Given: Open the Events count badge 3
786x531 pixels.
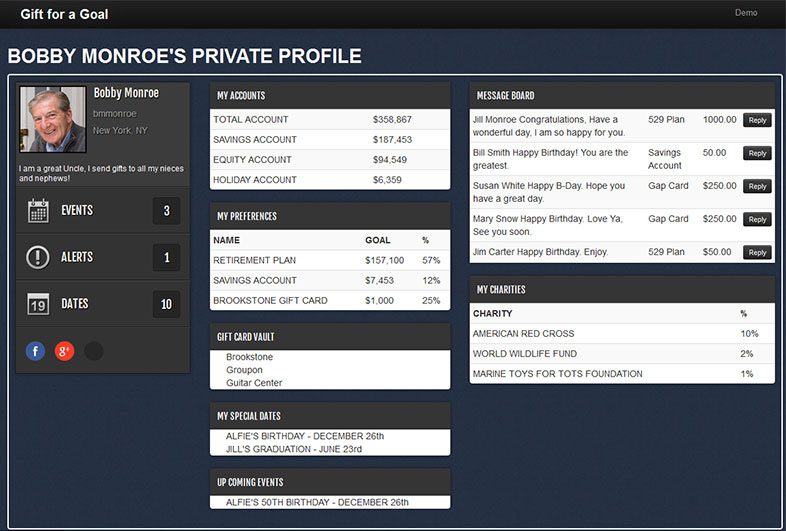Looking at the screenshot, I should [166, 211].
